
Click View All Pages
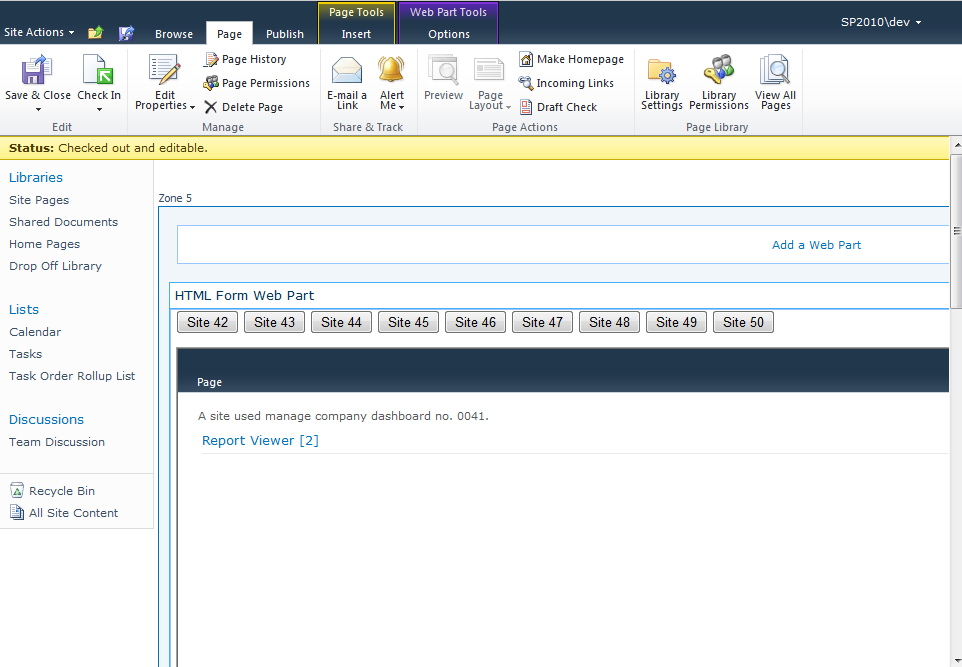pyautogui.click(x=775, y=83)
